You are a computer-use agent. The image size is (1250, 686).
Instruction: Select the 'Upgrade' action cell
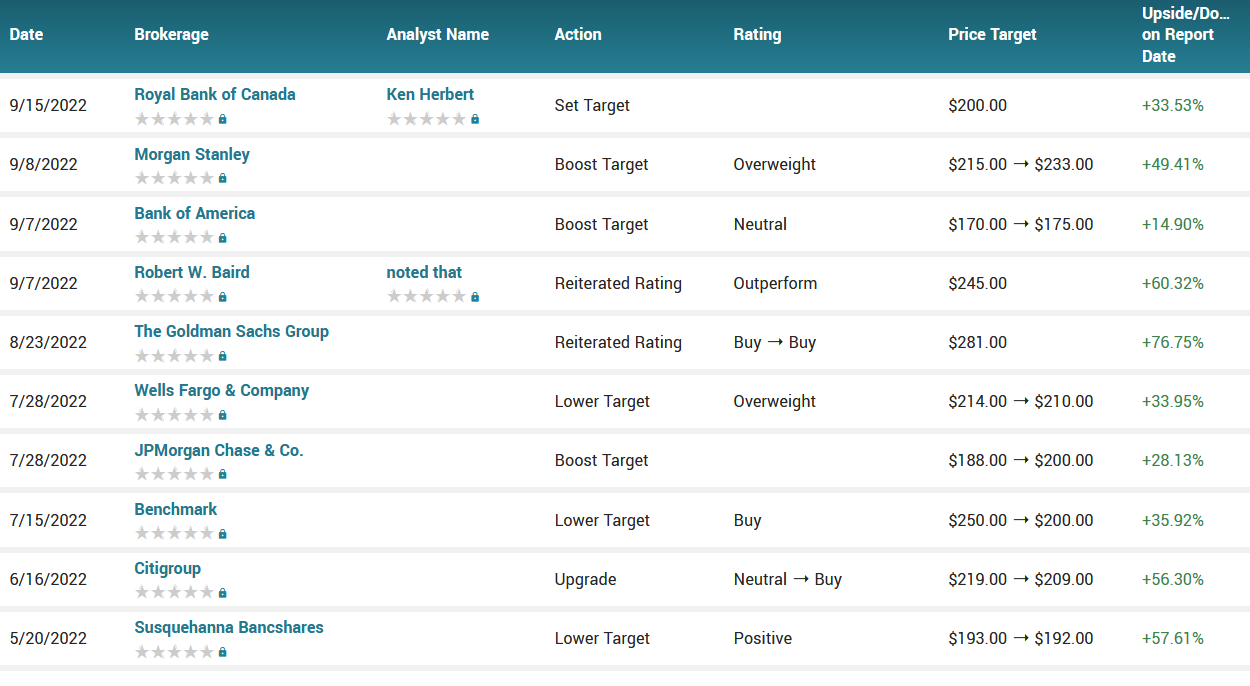coord(585,579)
